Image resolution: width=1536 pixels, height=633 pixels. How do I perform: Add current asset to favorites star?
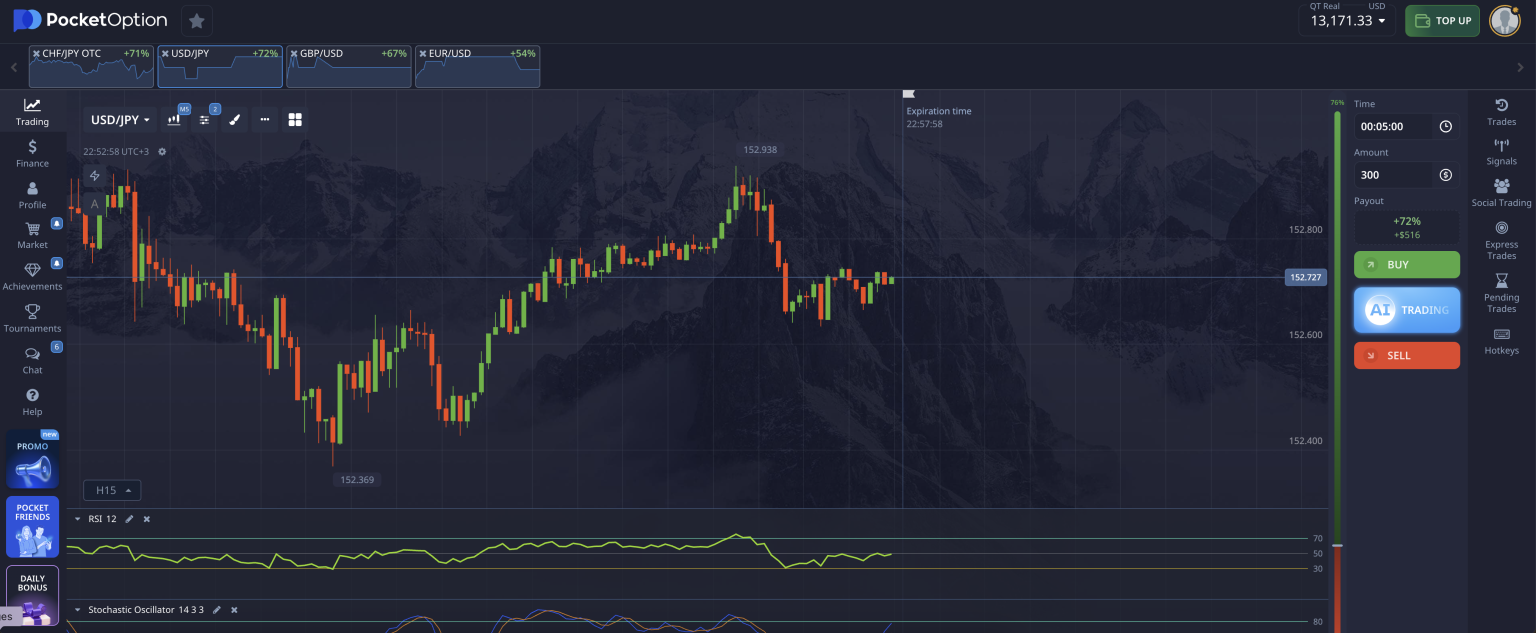point(197,21)
